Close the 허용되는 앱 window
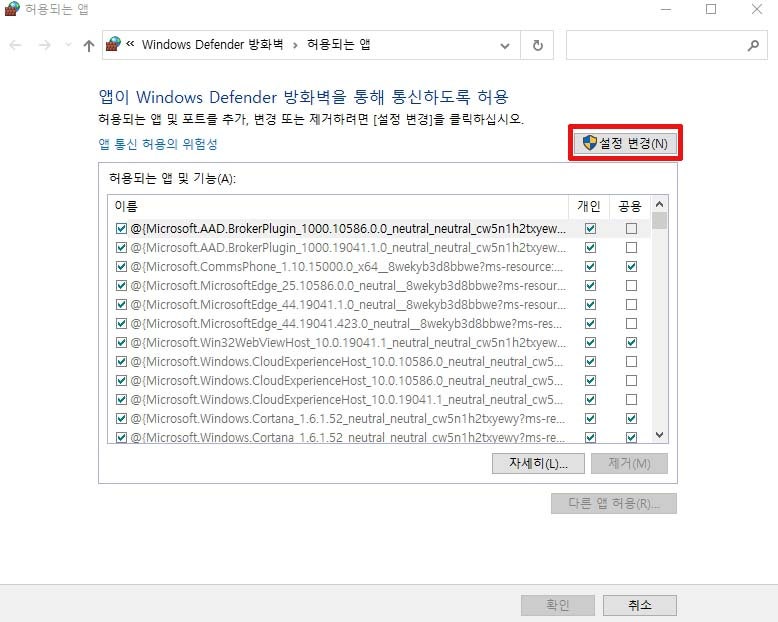This screenshot has height=622, width=778. [757, 9]
